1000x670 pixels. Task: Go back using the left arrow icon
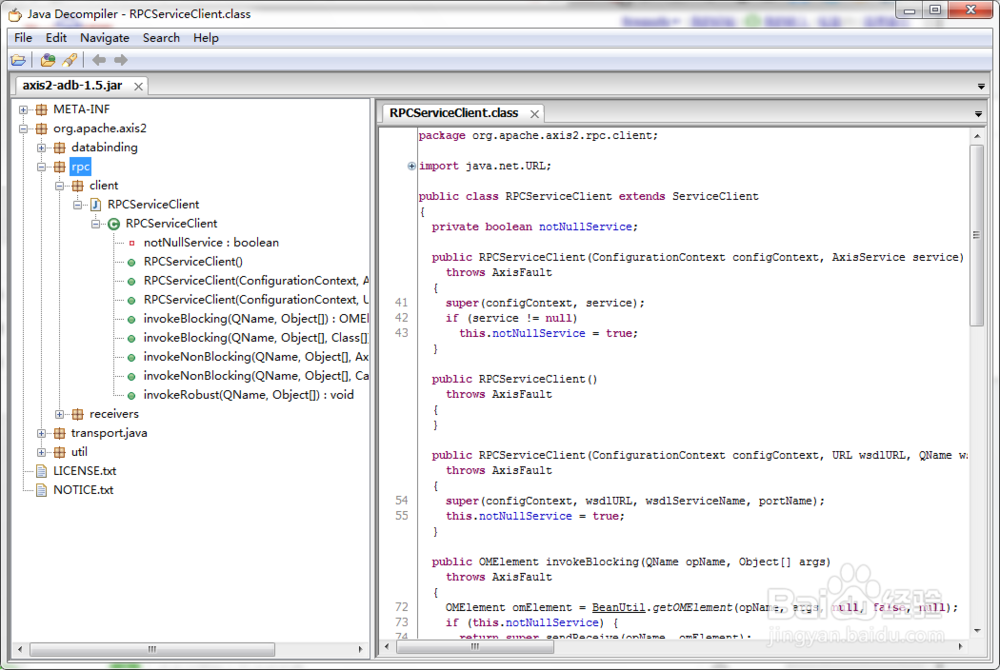click(x=99, y=61)
